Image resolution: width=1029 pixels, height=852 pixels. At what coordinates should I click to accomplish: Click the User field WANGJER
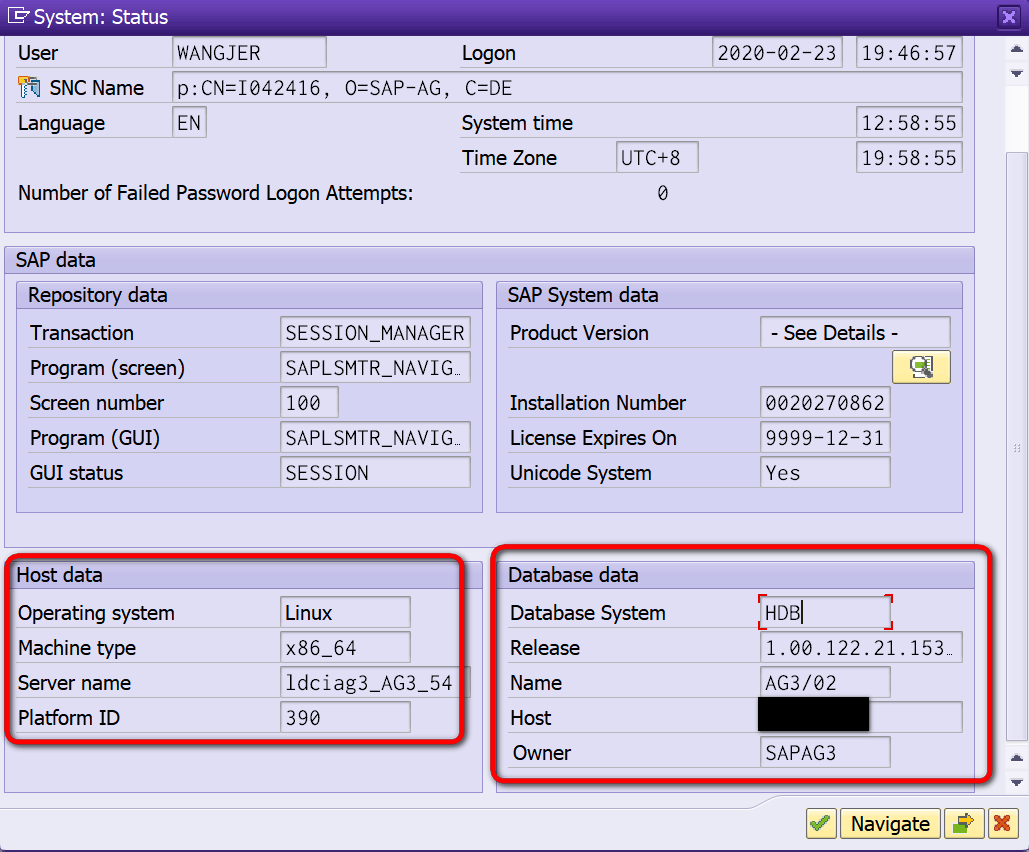pyautogui.click(x=249, y=53)
